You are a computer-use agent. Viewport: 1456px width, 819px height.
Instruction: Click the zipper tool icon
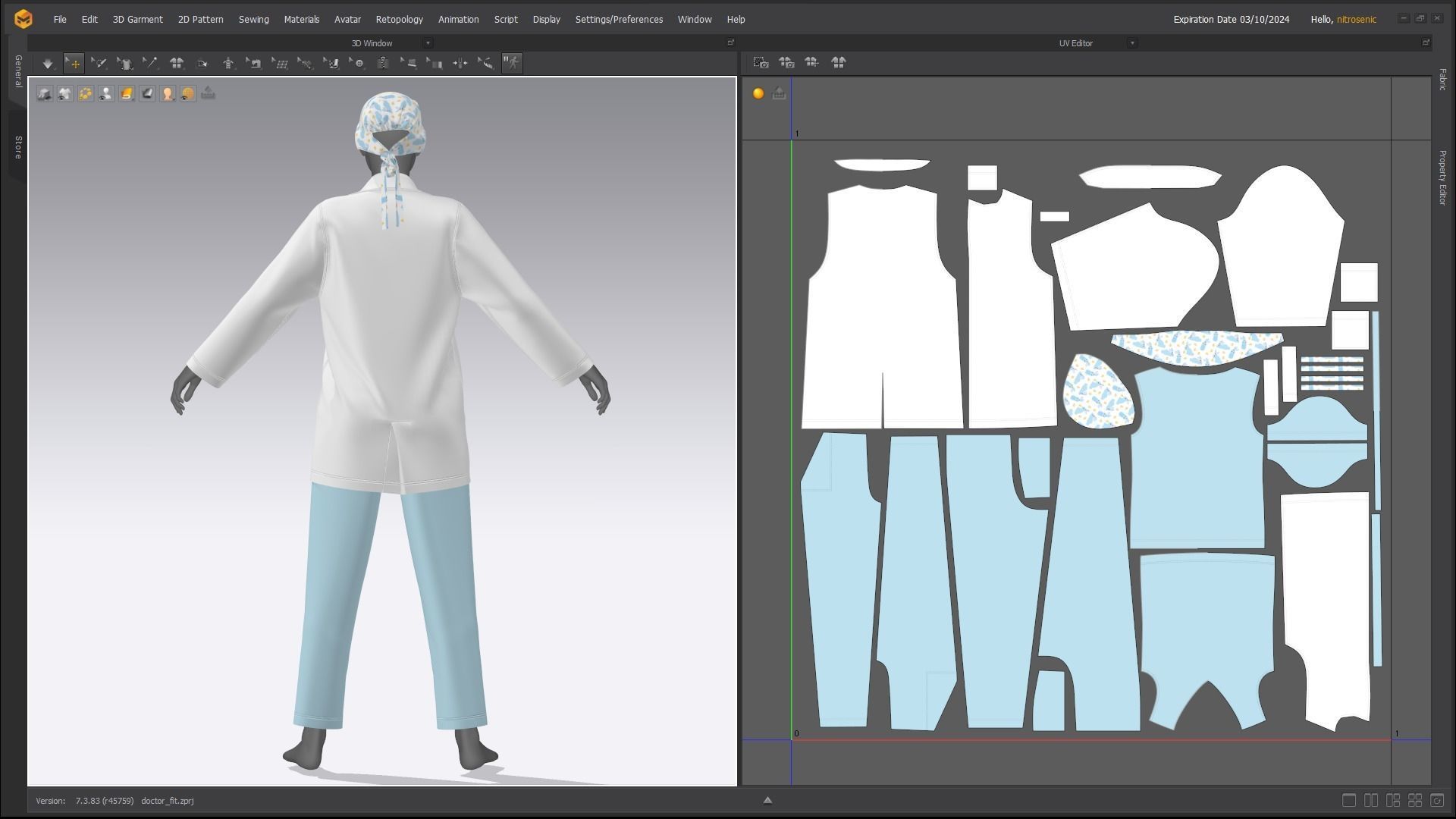pos(383,64)
